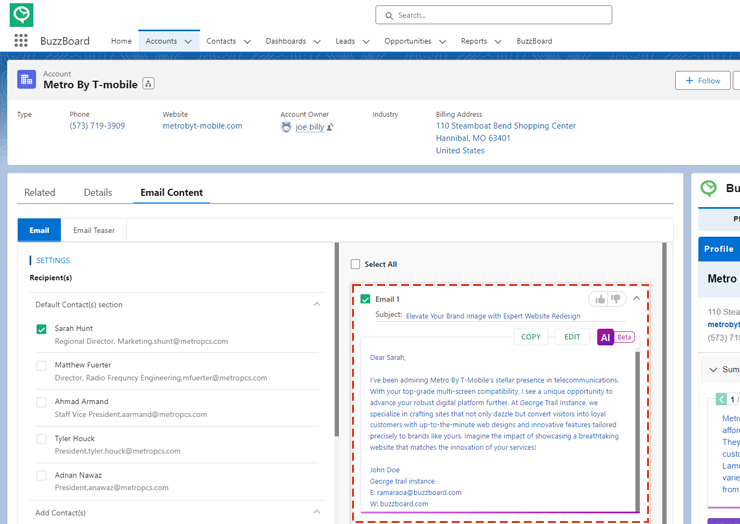Open the Leads dropdown chevron
The image size is (740, 524).
tap(366, 42)
